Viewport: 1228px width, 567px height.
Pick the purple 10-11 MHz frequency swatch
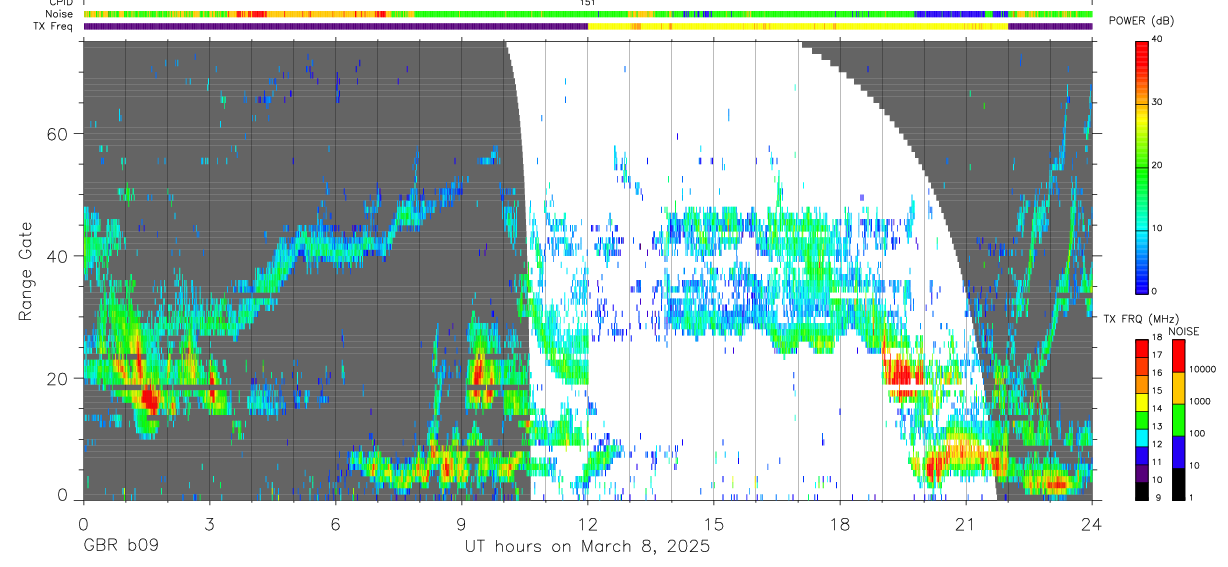tap(1141, 472)
